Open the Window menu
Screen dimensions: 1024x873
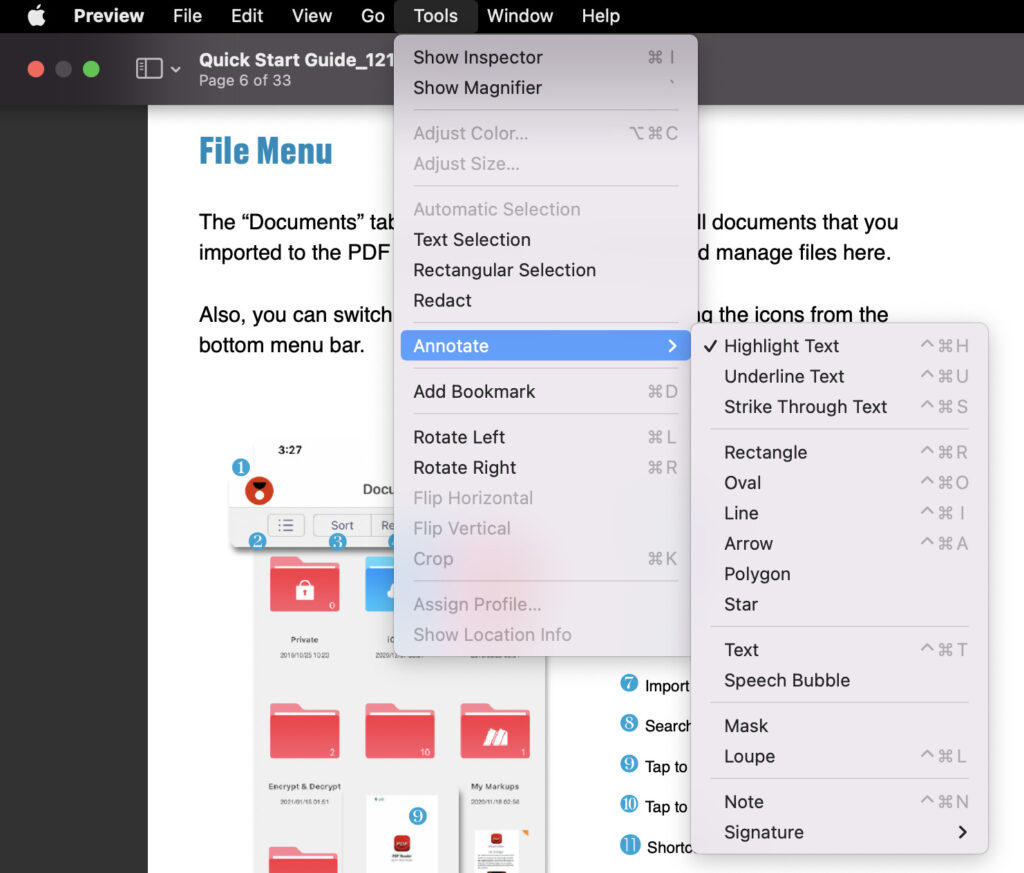click(x=520, y=16)
